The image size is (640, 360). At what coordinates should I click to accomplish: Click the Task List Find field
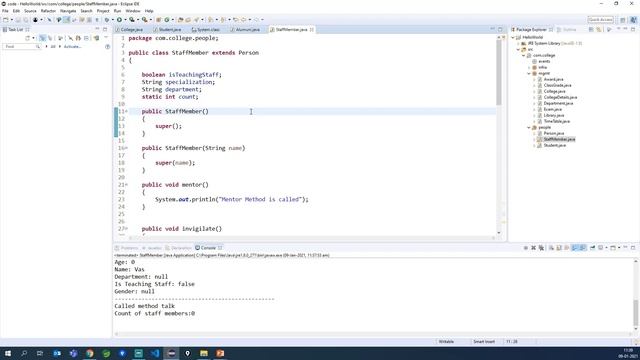click(21, 47)
